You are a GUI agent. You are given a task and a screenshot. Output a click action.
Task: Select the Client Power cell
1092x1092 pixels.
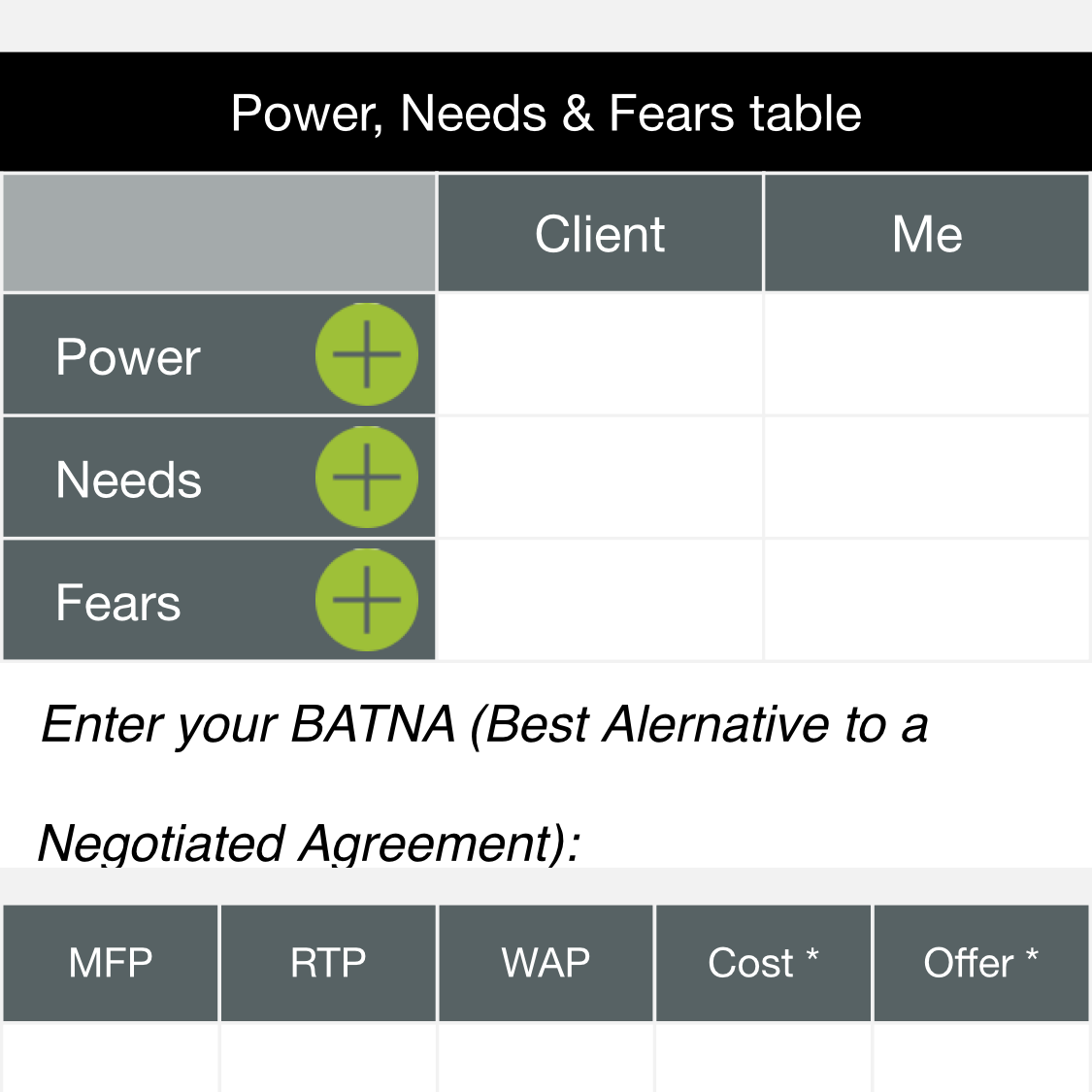600,354
